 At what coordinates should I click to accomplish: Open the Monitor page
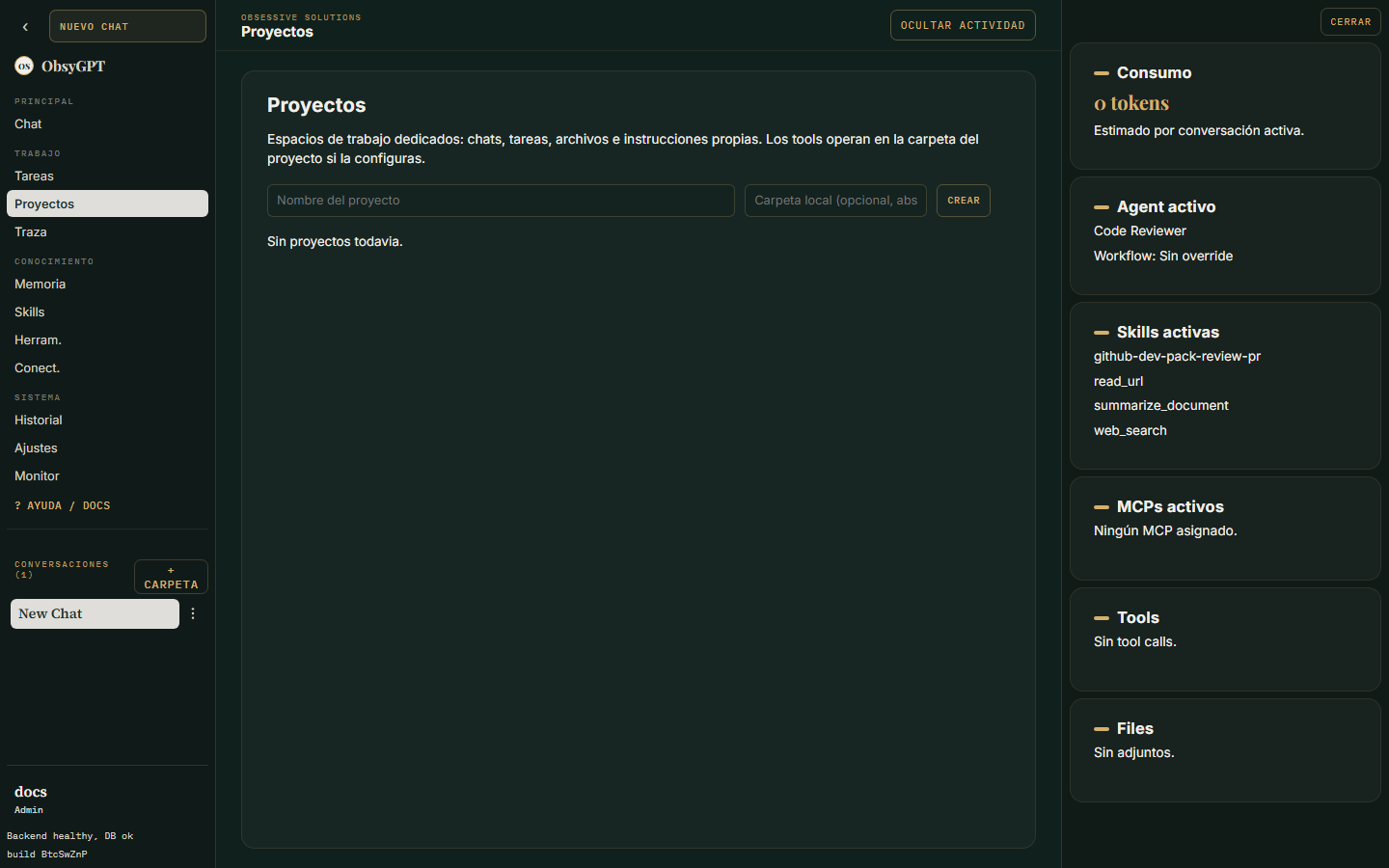point(107,476)
